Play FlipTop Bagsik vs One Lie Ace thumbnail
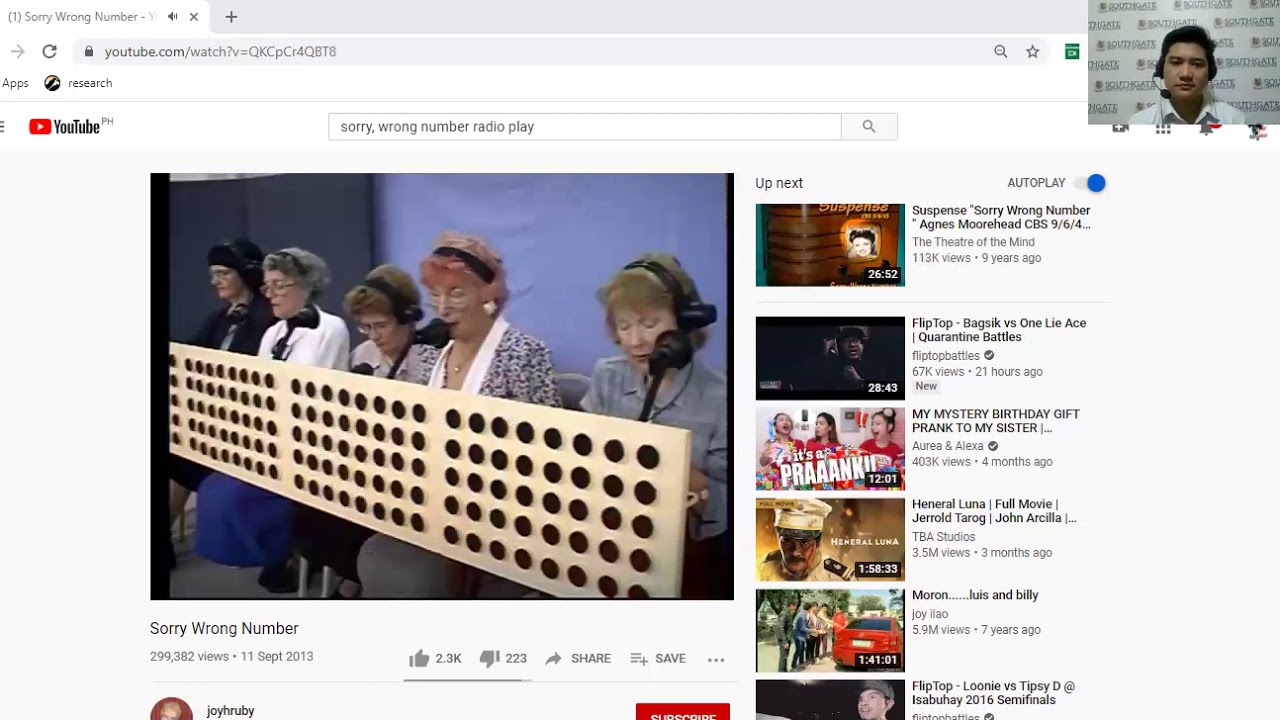This screenshot has height=720, width=1280. tap(830, 358)
